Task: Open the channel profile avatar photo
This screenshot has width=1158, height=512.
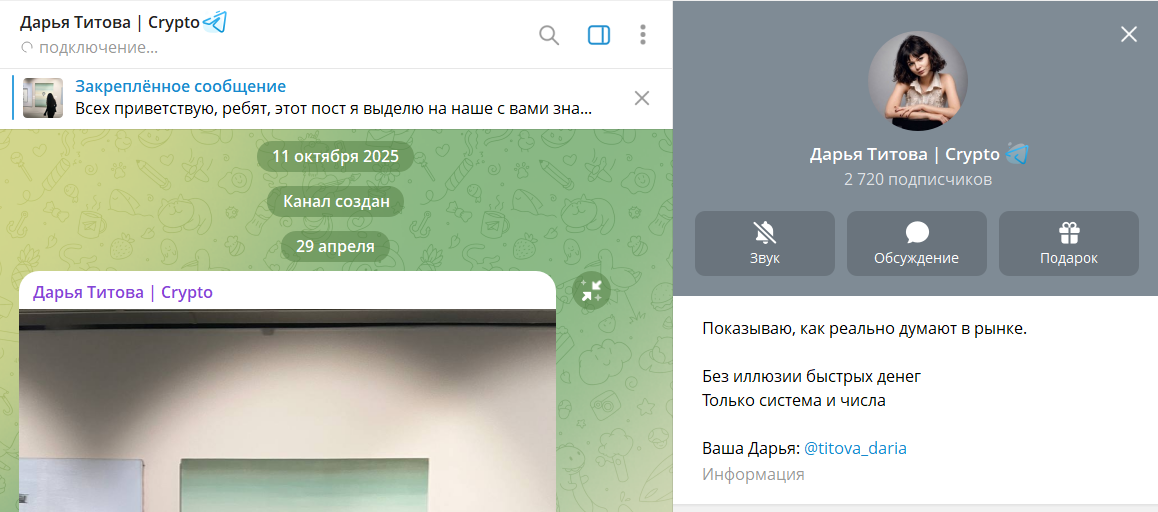Action: pos(917,81)
